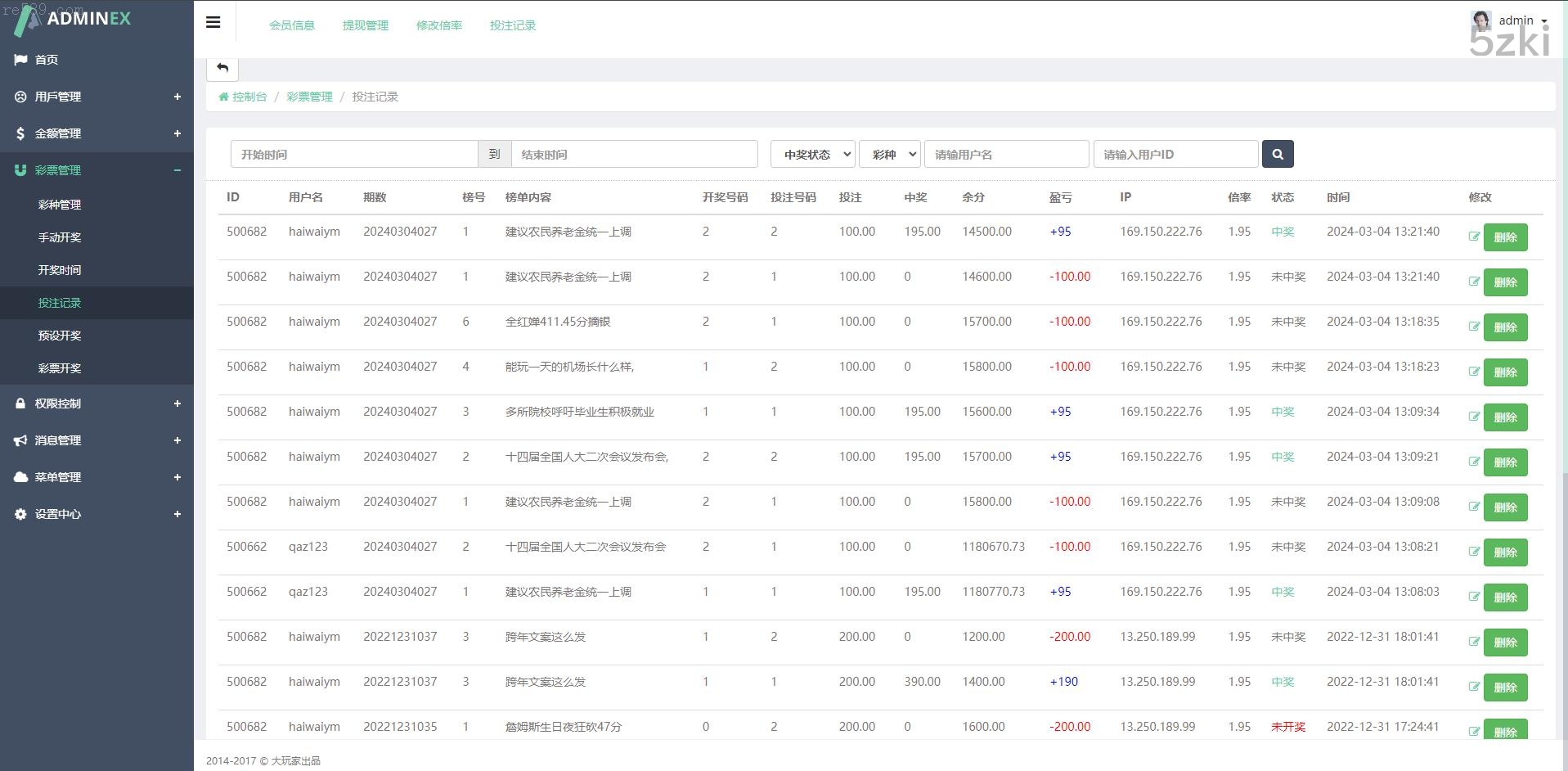Image resolution: width=1568 pixels, height=771 pixels.
Task: Click the home icon in breadcrumb 控制台
Action: pos(223,97)
